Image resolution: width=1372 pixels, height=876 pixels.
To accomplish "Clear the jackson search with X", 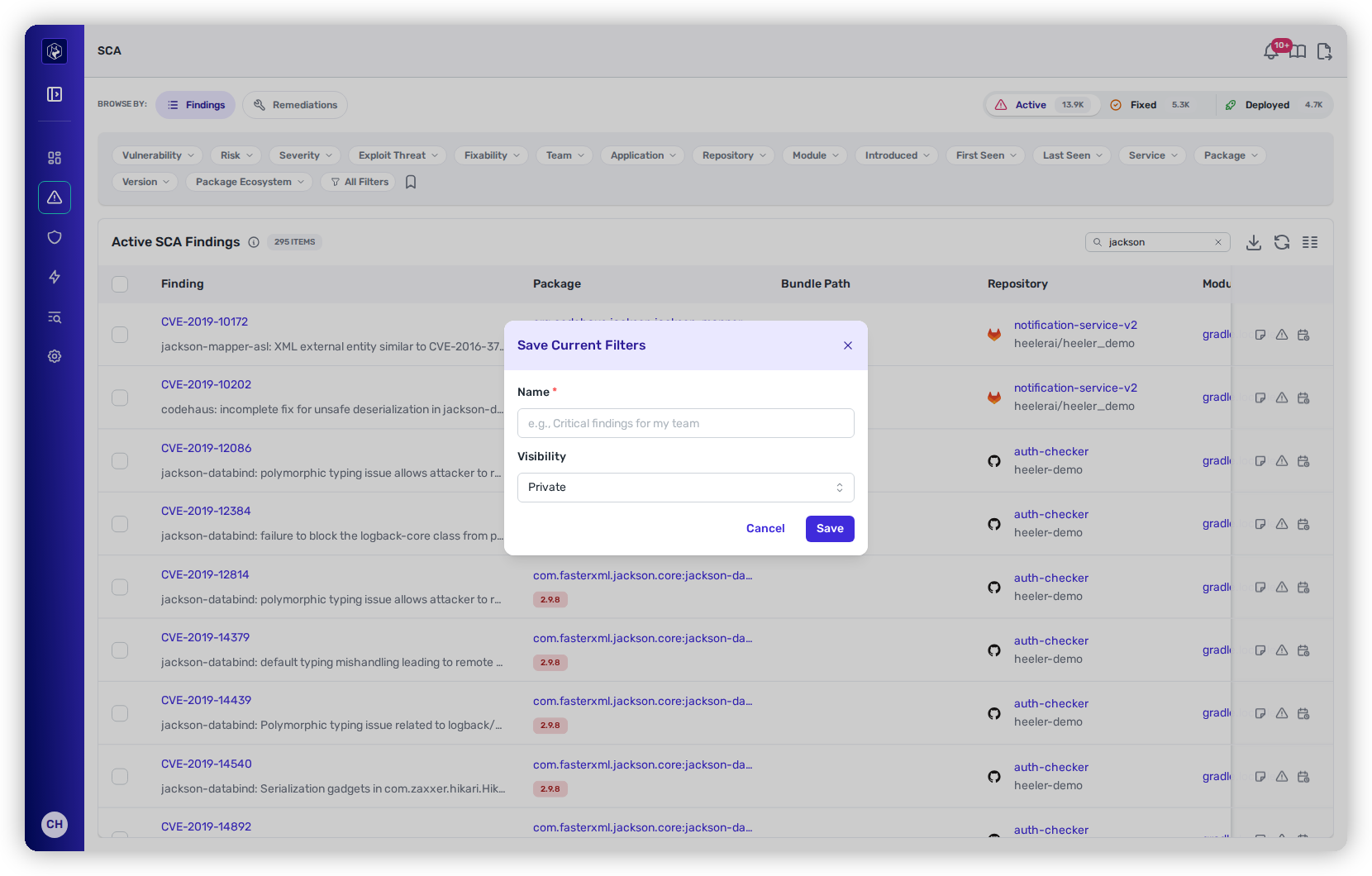I will (x=1218, y=242).
